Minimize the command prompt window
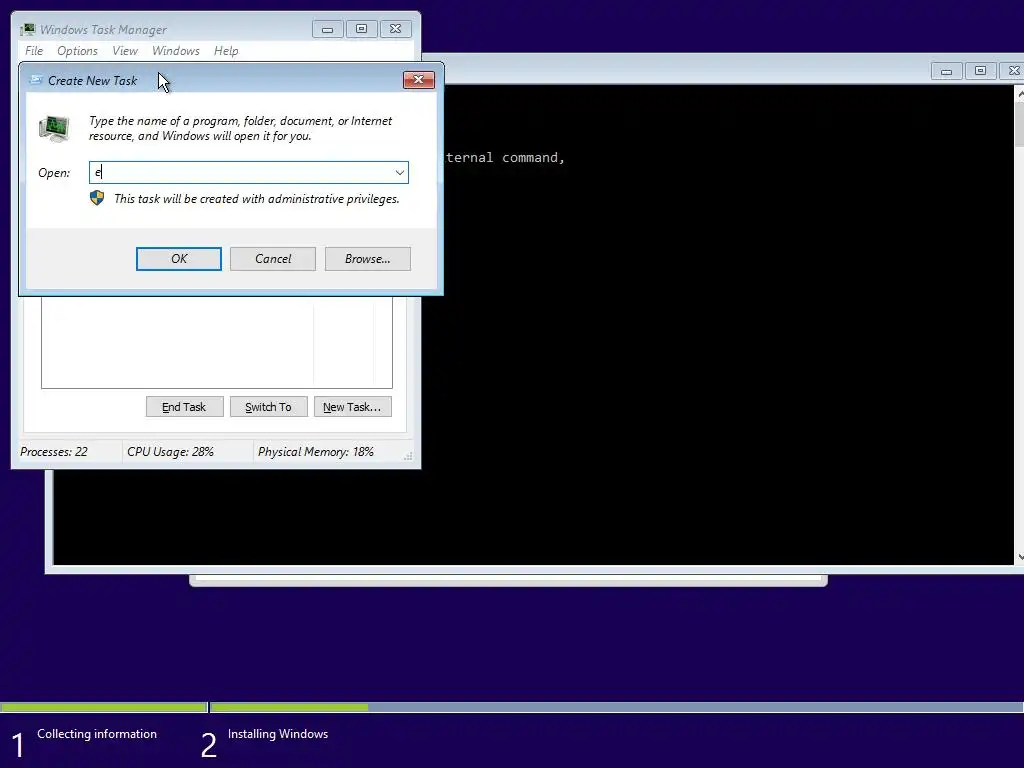 946,71
